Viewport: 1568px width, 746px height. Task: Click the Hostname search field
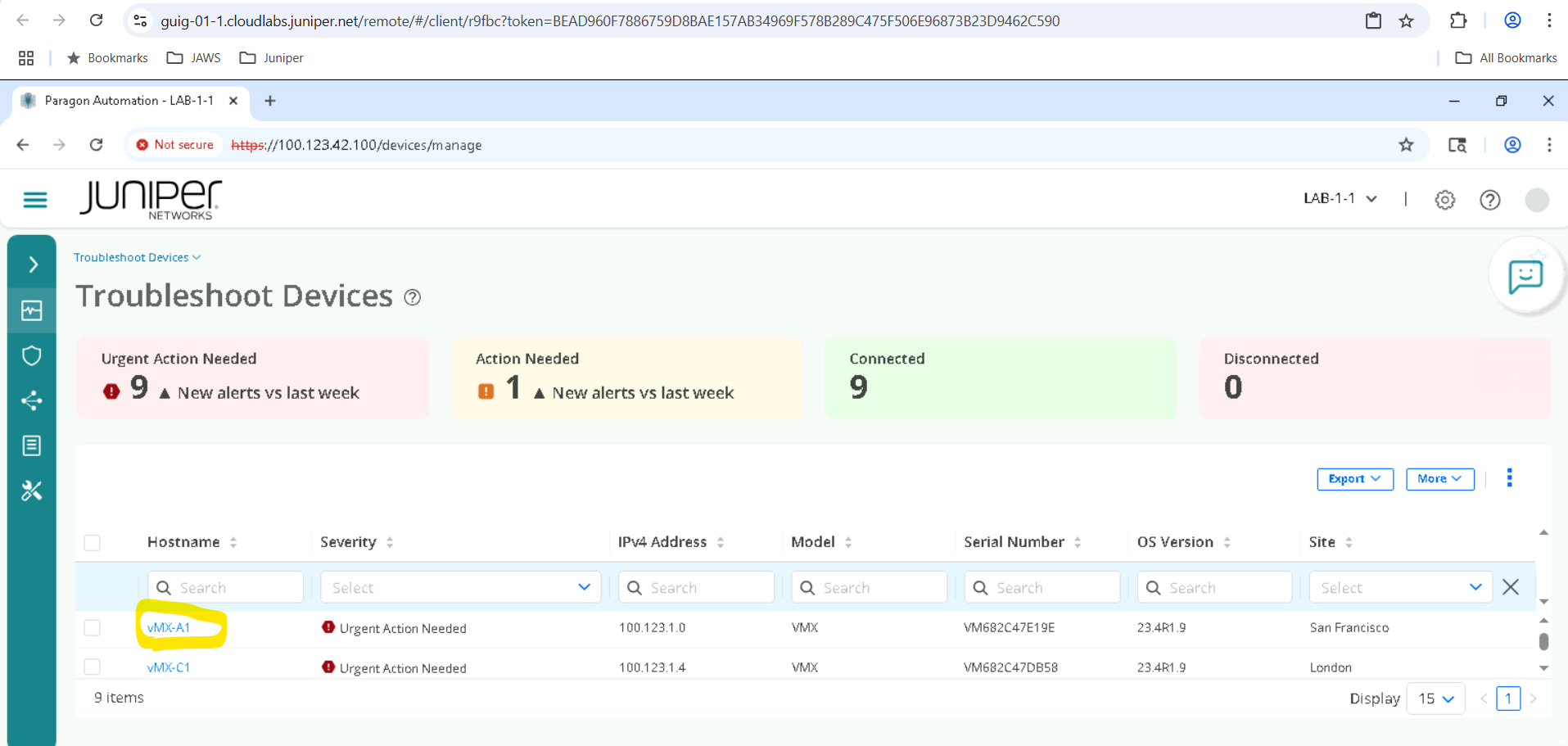[x=225, y=587]
